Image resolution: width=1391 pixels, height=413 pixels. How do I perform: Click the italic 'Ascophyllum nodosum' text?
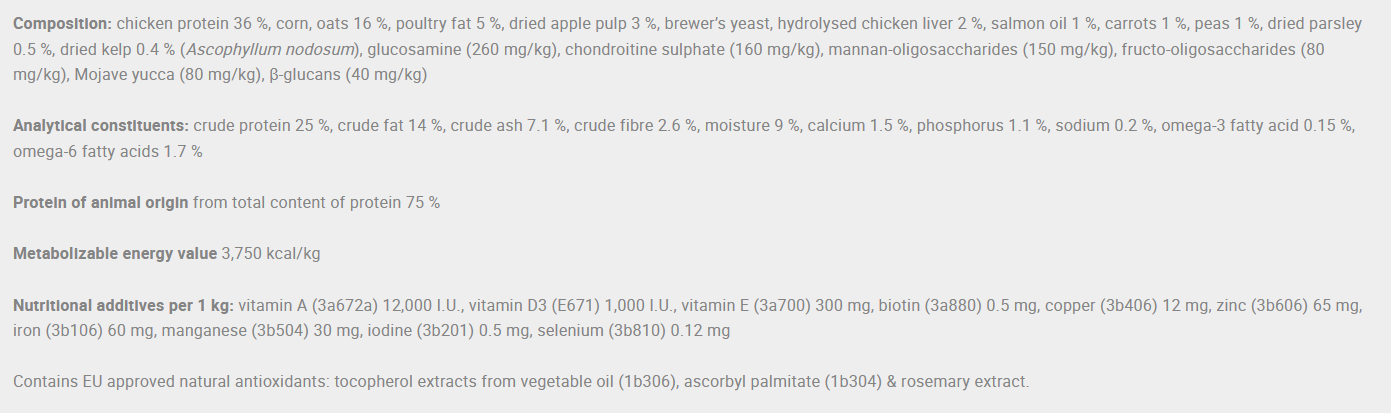click(270, 49)
